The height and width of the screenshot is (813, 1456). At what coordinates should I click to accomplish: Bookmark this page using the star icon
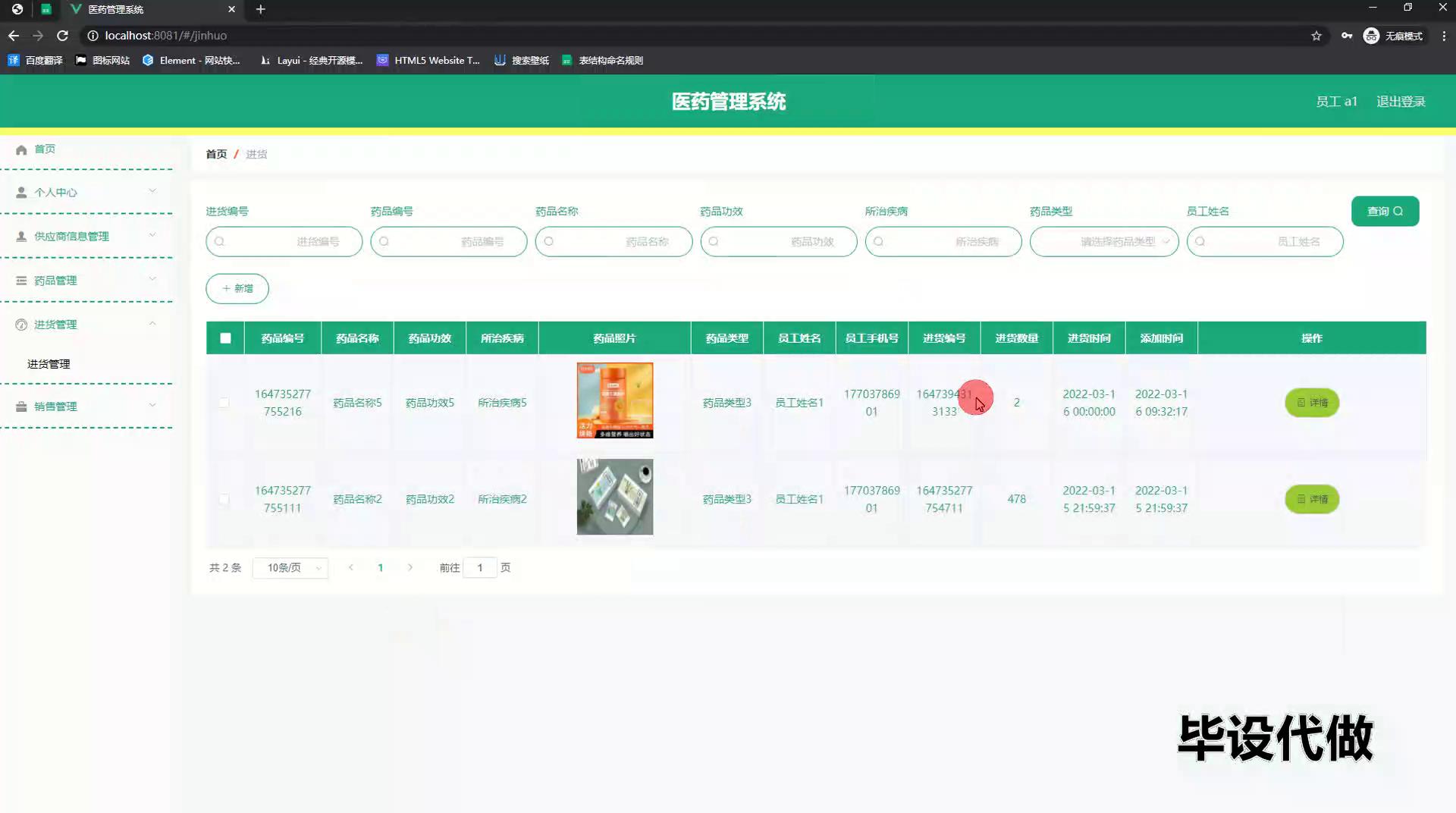coord(1316,36)
